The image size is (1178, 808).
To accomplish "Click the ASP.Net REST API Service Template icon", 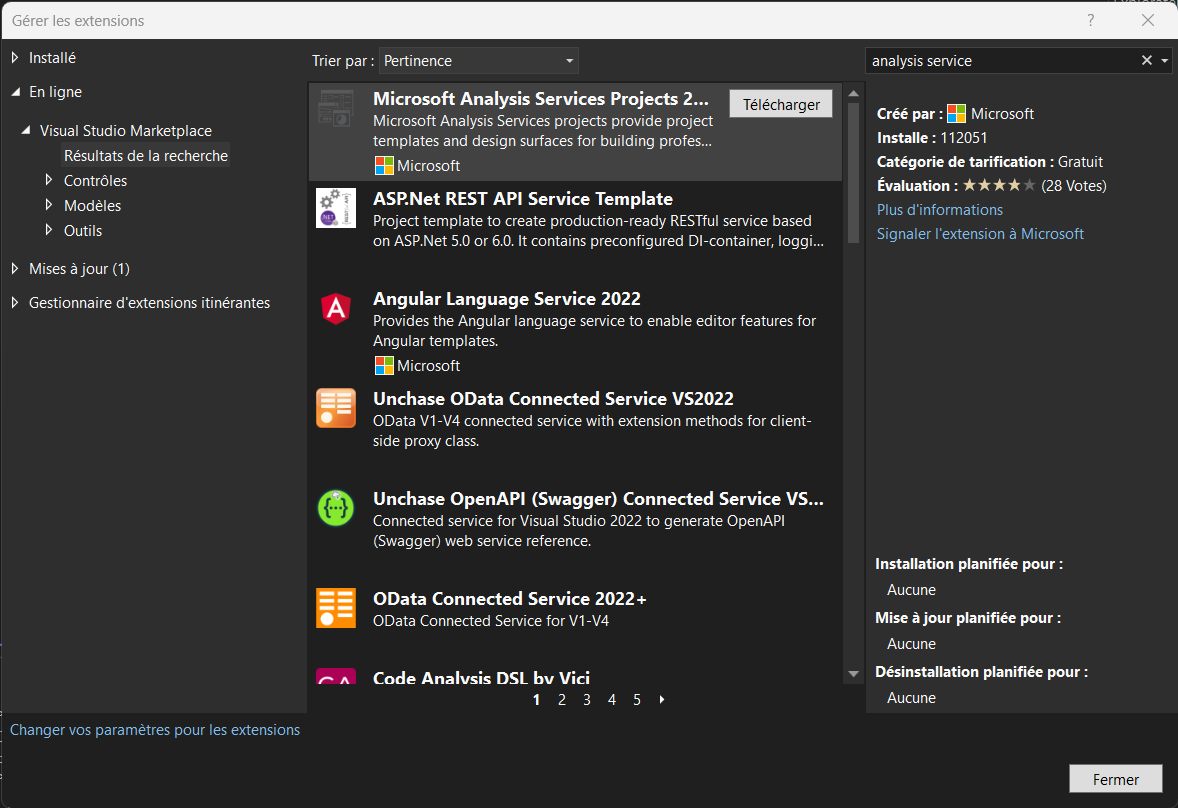I will click(336, 208).
